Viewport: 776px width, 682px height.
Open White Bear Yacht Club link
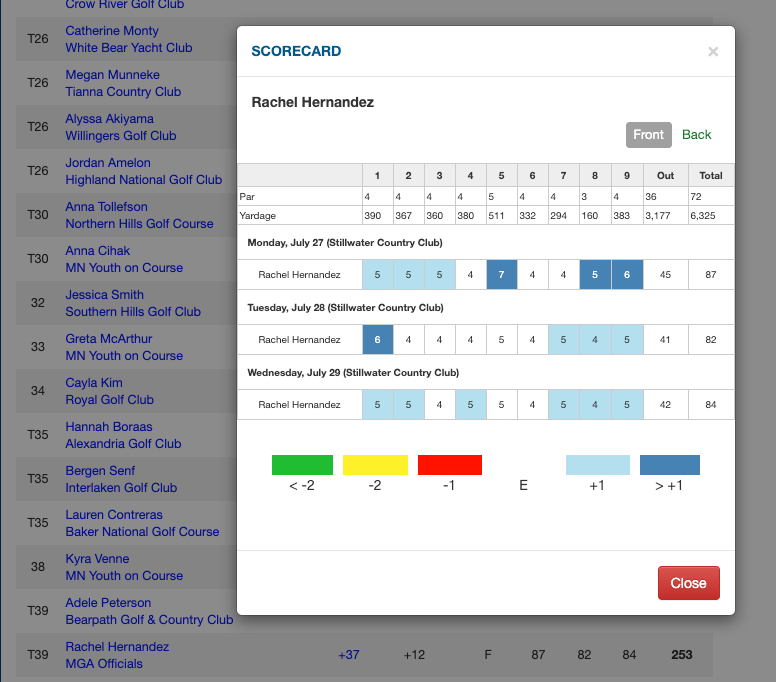coord(129,48)
